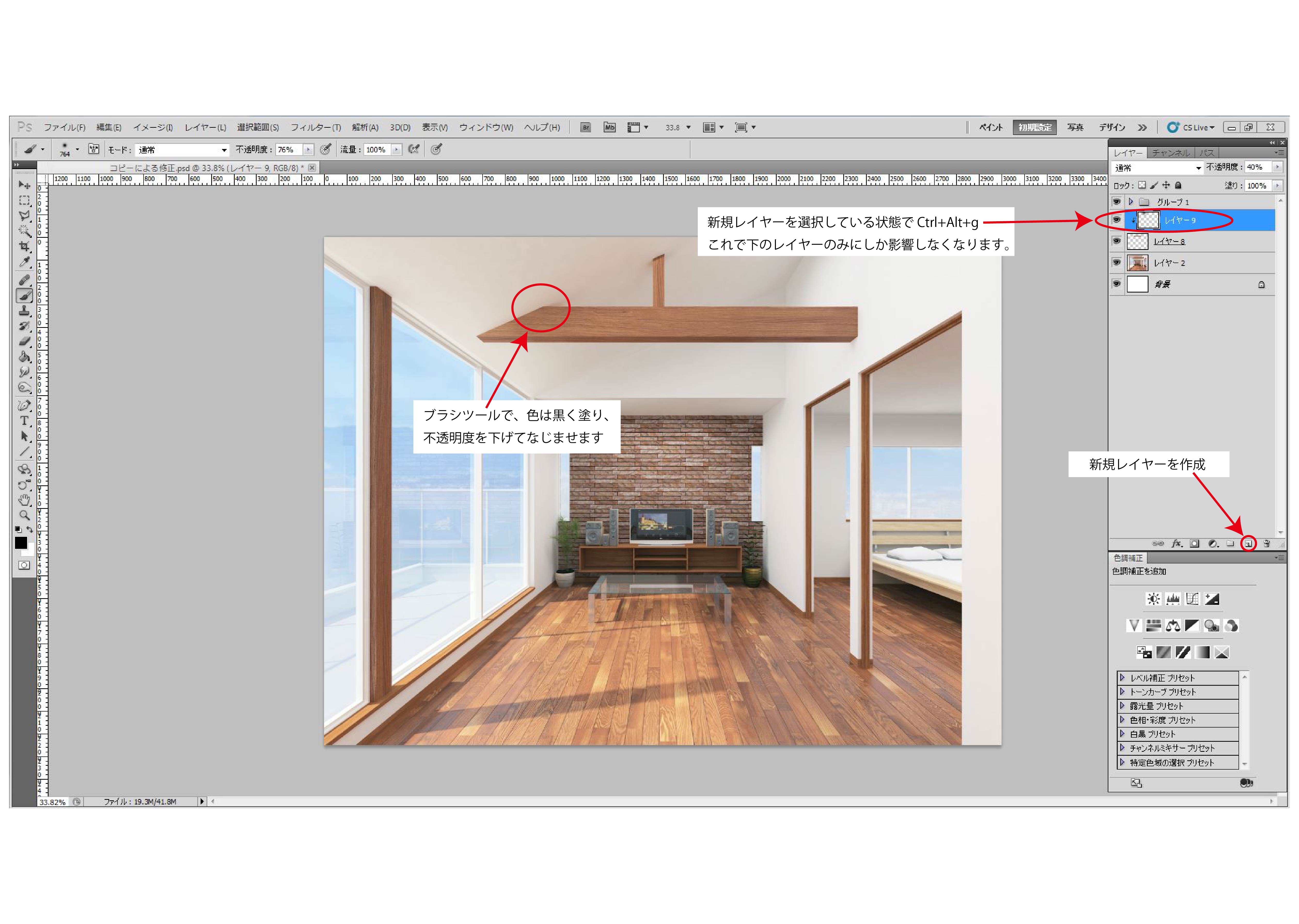This screenshot has height=924, width=1299.
Task: Select the Type tool
Action: tap(24, 421)
